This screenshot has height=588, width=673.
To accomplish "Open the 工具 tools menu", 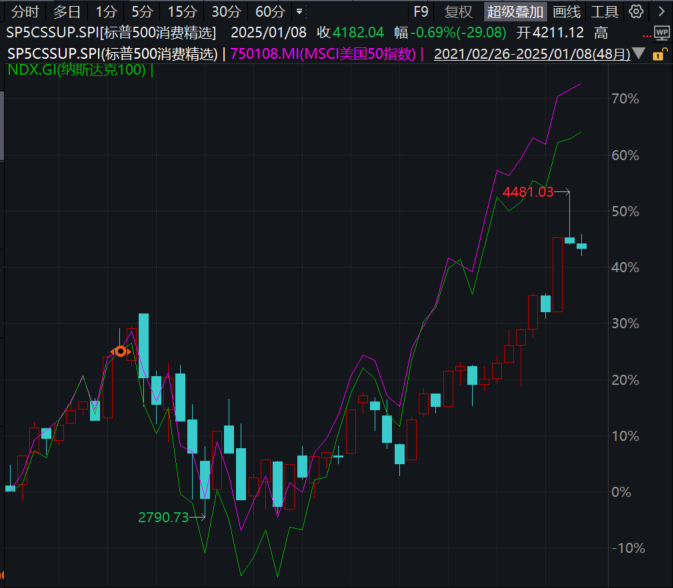I will coord(604,12).
